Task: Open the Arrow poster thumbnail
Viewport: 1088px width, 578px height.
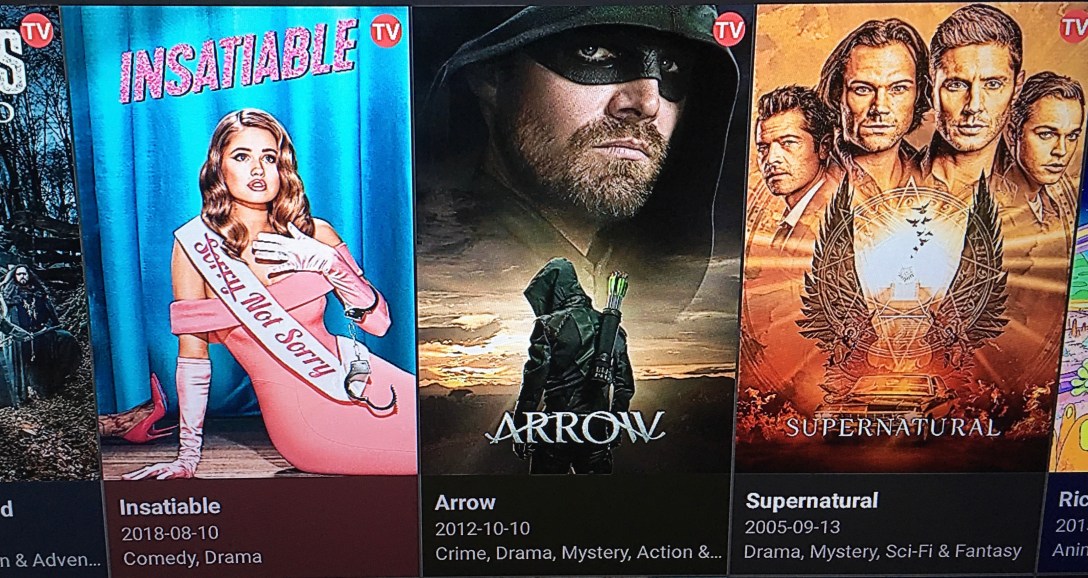Action: coord(577,240)
